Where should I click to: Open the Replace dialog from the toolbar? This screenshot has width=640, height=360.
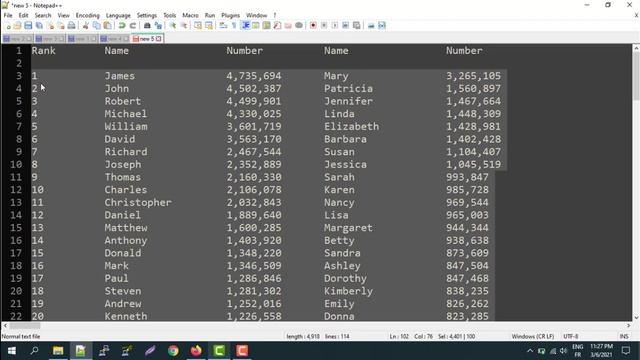158,25
